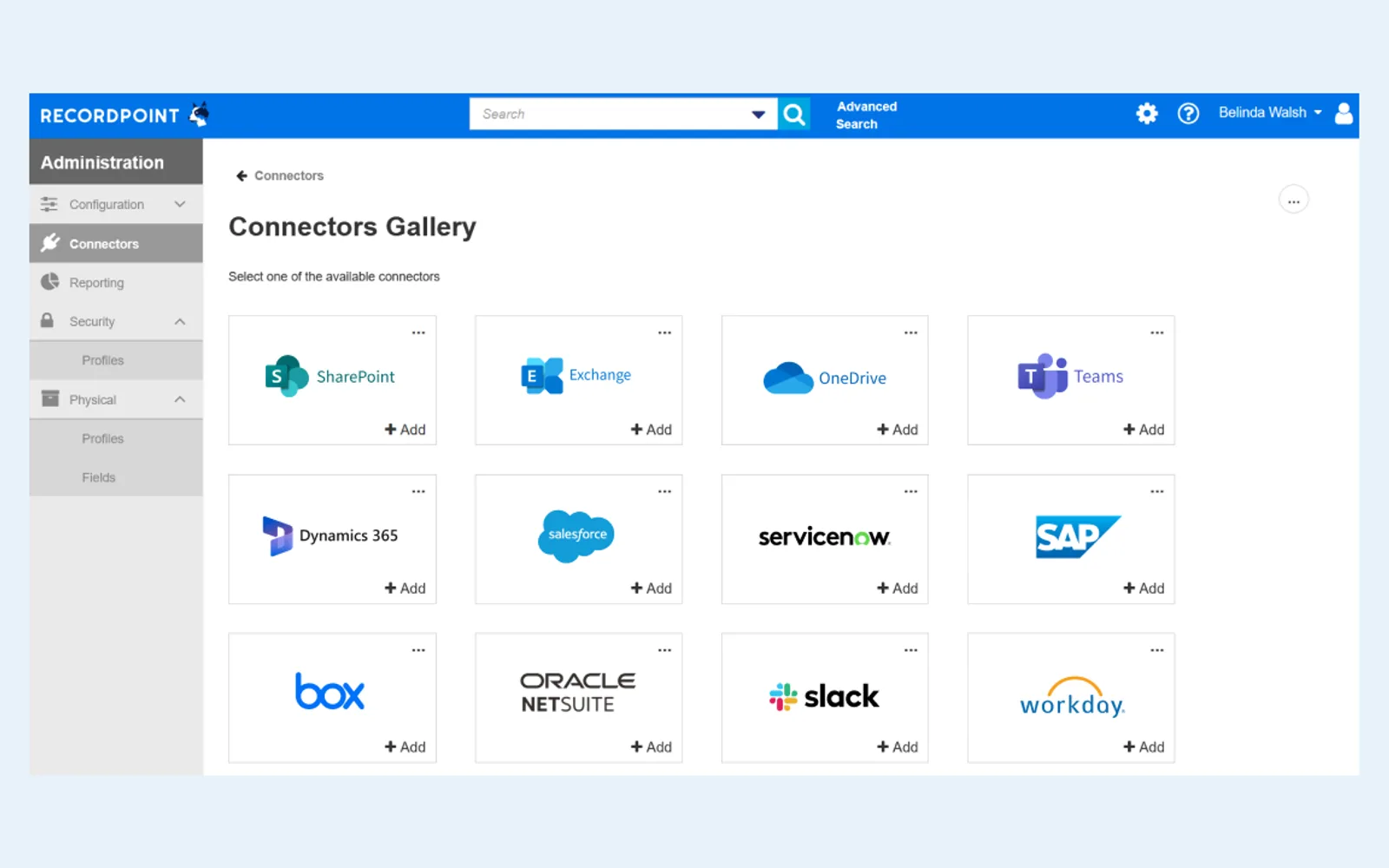Open Slack card ellipsis menu

coord(911,650)
